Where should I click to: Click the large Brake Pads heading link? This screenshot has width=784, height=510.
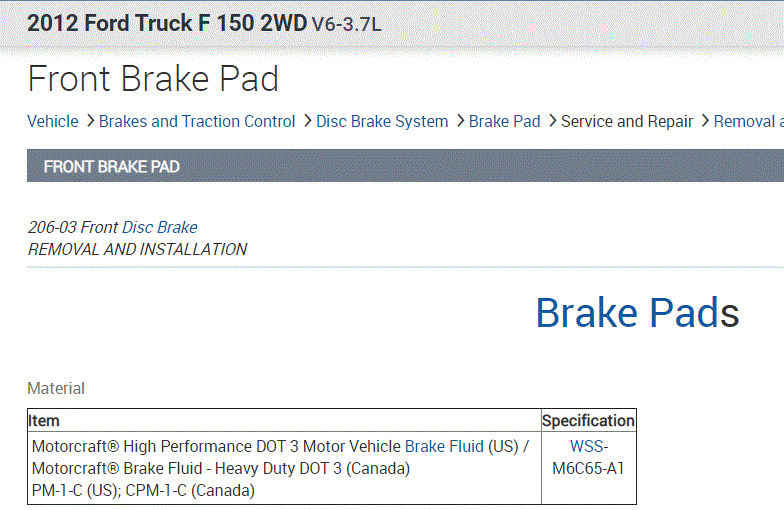tap(627, 313)
